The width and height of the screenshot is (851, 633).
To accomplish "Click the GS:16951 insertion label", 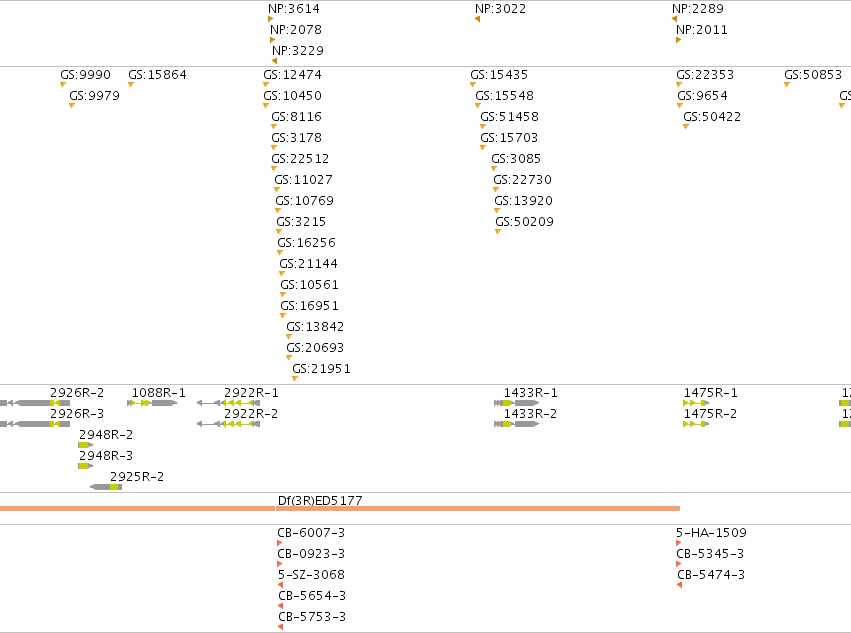I will pos(309,306).
